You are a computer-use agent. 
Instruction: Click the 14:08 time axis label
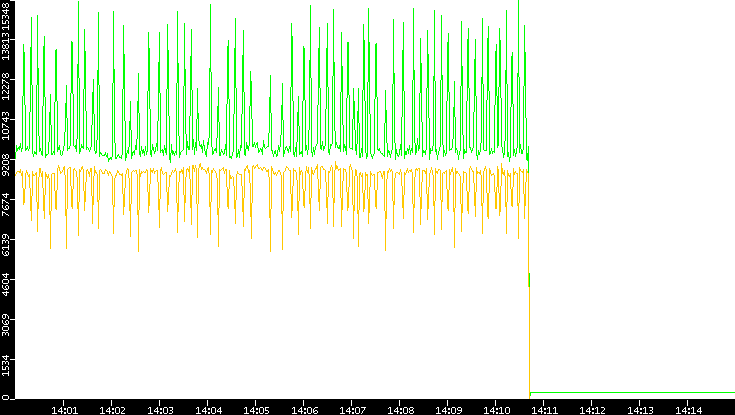[x=400, y=410]
